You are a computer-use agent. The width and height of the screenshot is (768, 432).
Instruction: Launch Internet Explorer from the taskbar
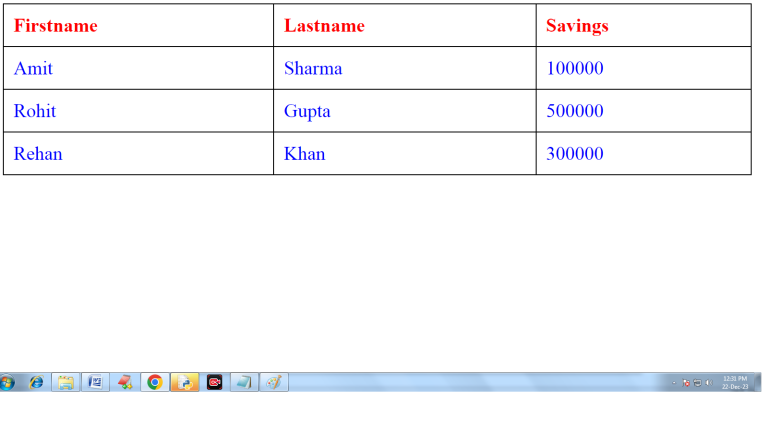(x=36, y=383)
